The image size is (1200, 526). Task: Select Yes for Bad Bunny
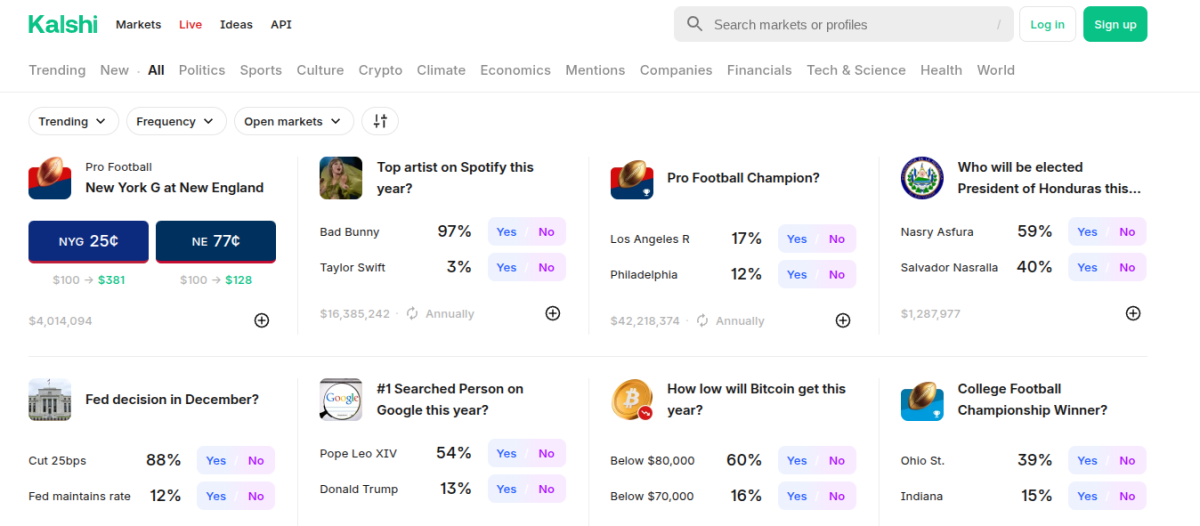(507, 232)
